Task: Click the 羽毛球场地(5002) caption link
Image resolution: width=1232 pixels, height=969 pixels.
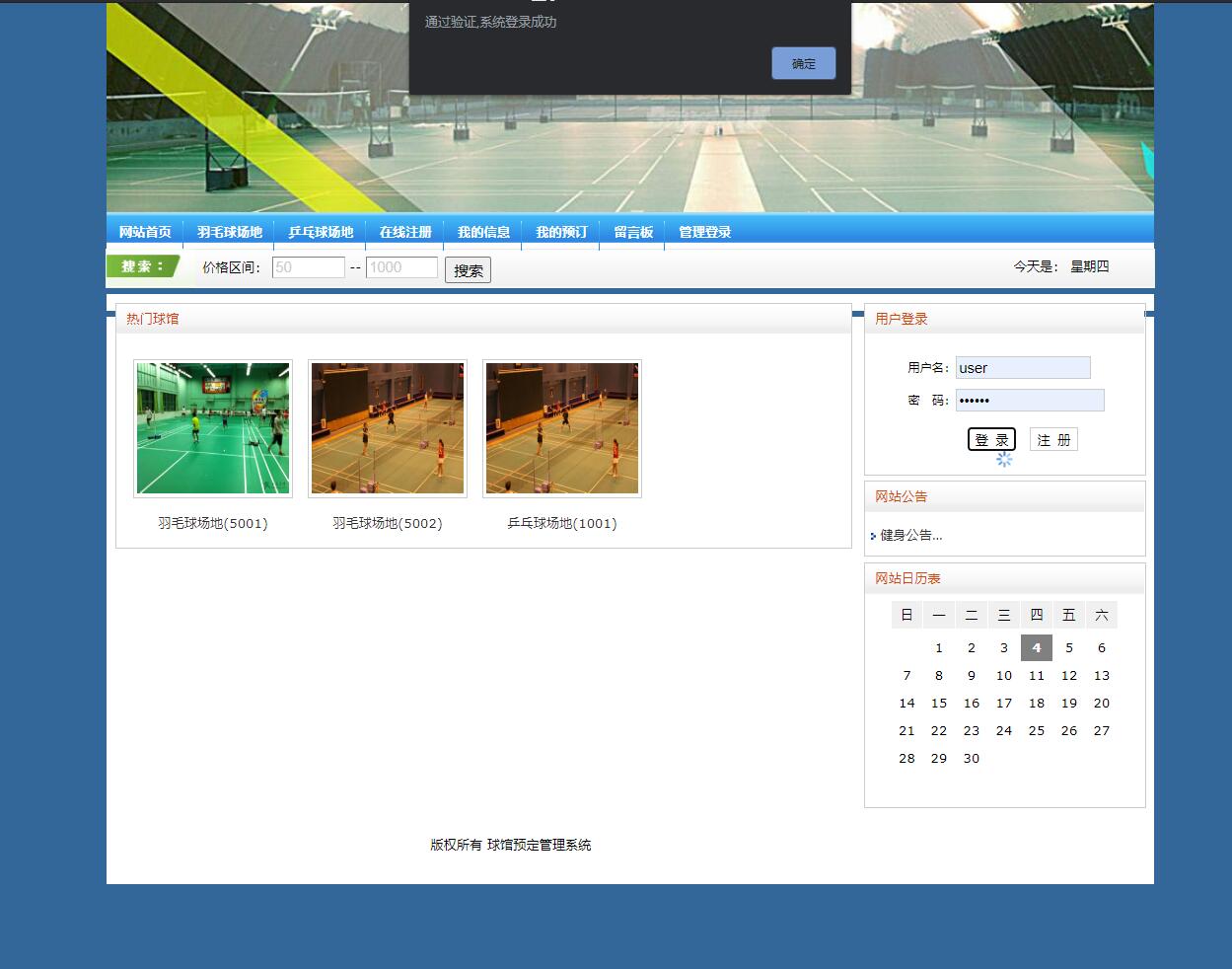Action: pyautogui.click(x=388, y=523)
